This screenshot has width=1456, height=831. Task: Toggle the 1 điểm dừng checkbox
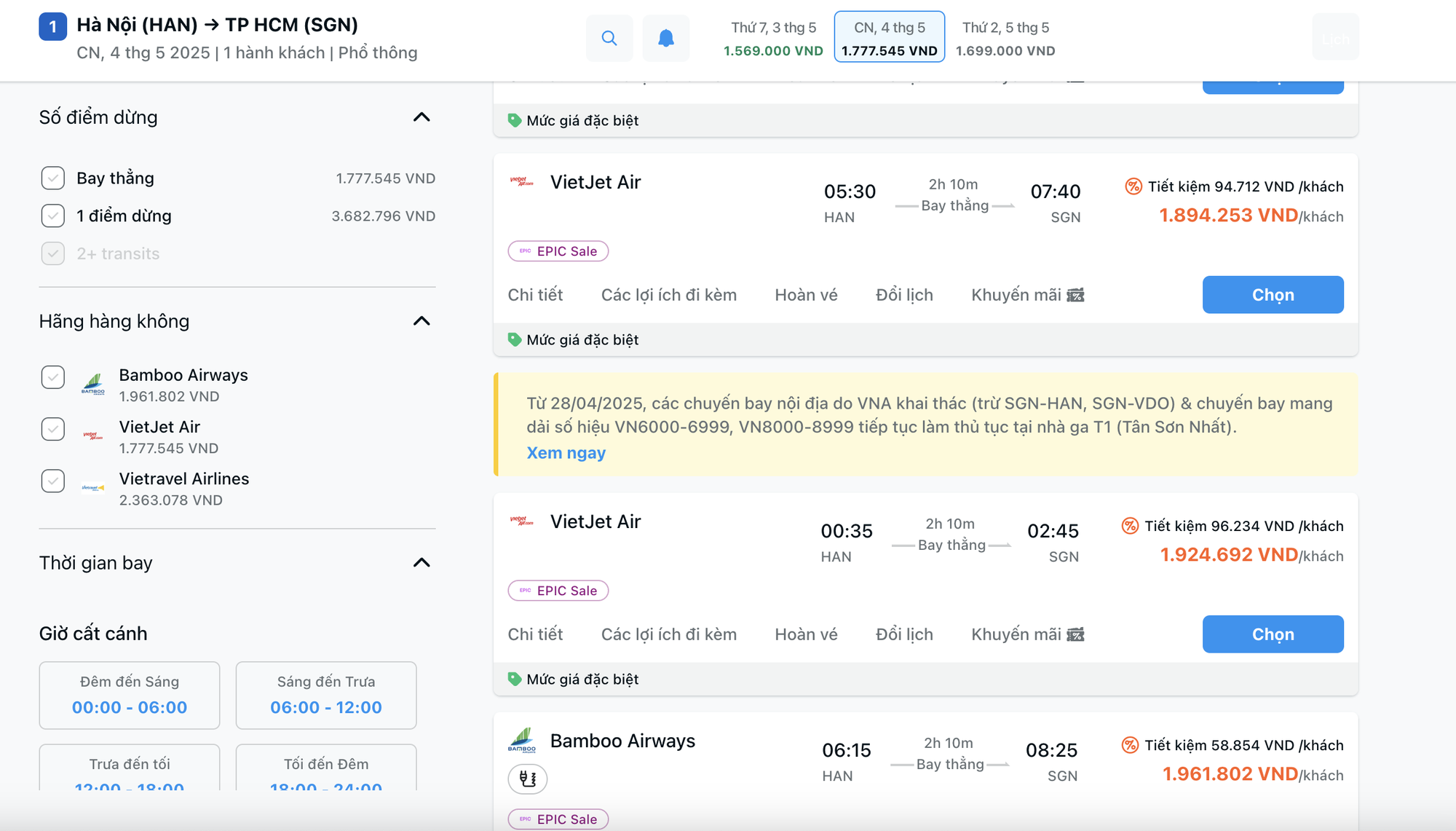(53, 216)
